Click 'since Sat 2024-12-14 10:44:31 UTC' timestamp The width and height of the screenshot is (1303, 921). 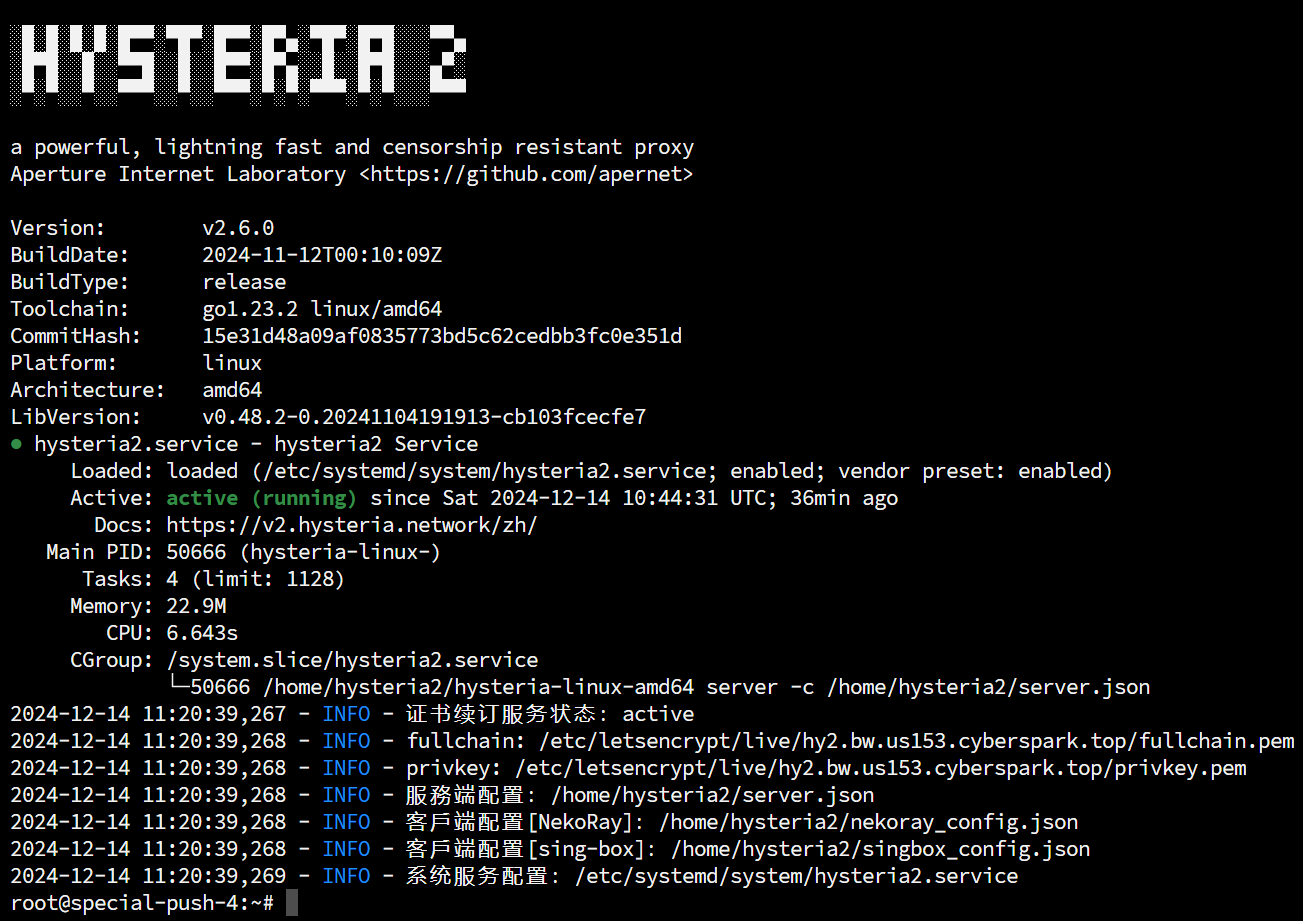point(568,498)
